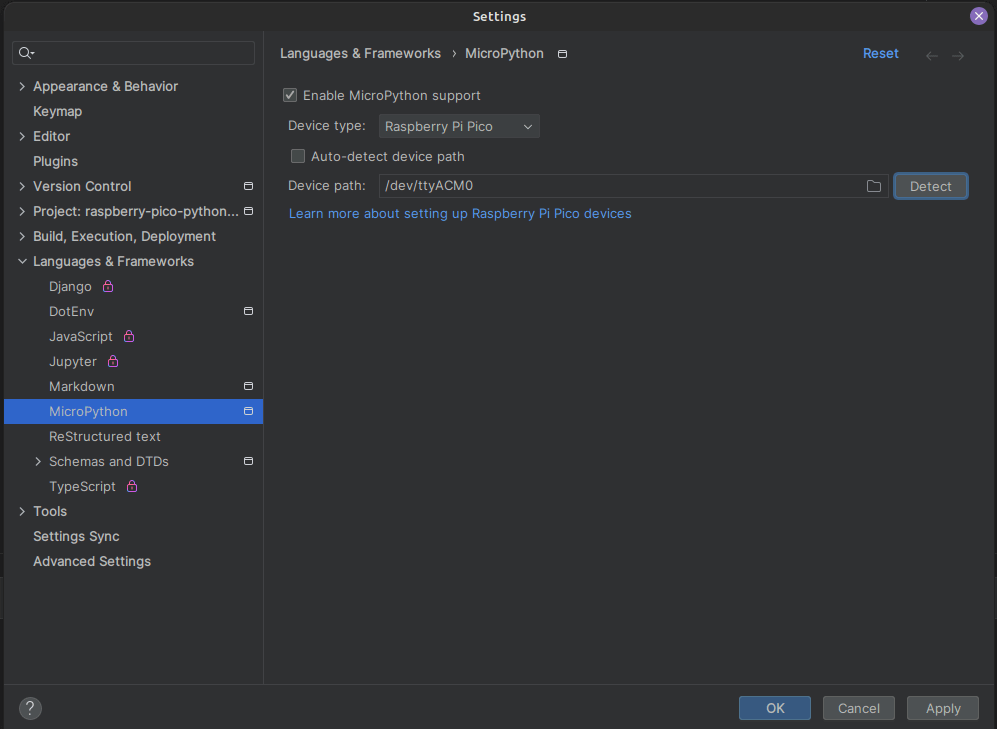Viewport: 997px width, 729px height.
Task: Click the forward navigation arrow
Action: [958, 56]
